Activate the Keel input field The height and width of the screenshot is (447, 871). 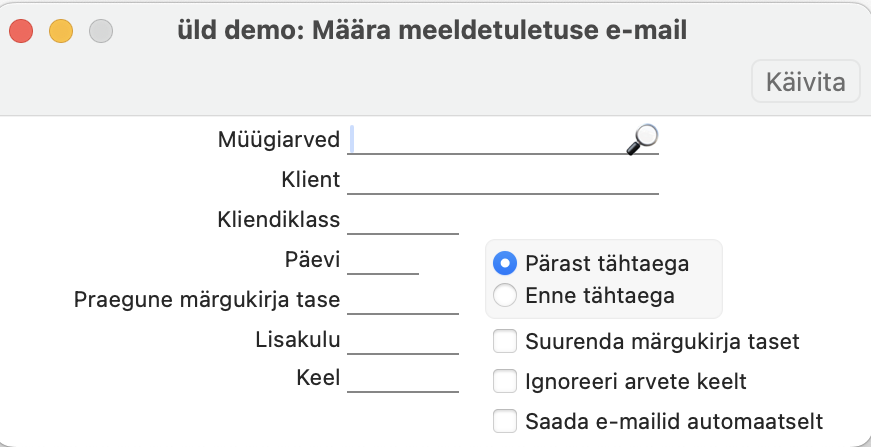coord(402,379)
